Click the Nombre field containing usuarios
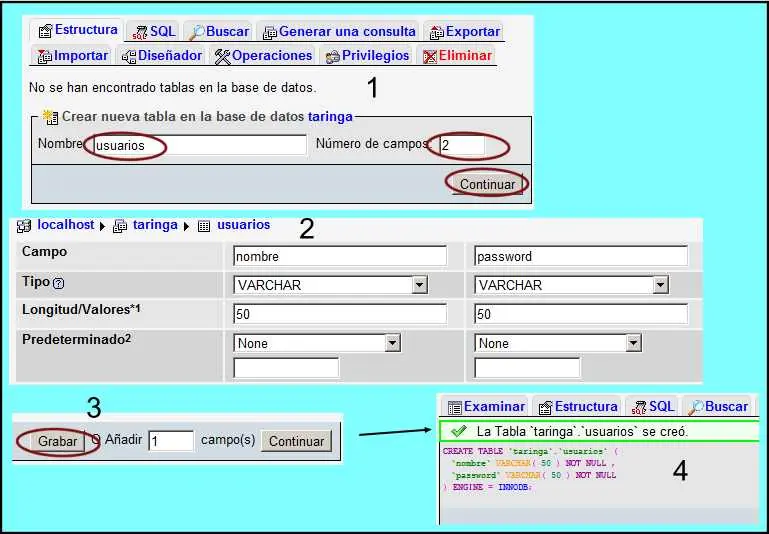Image resolution: width=769 pixels, height=534 pixels. tap(199, 145)
